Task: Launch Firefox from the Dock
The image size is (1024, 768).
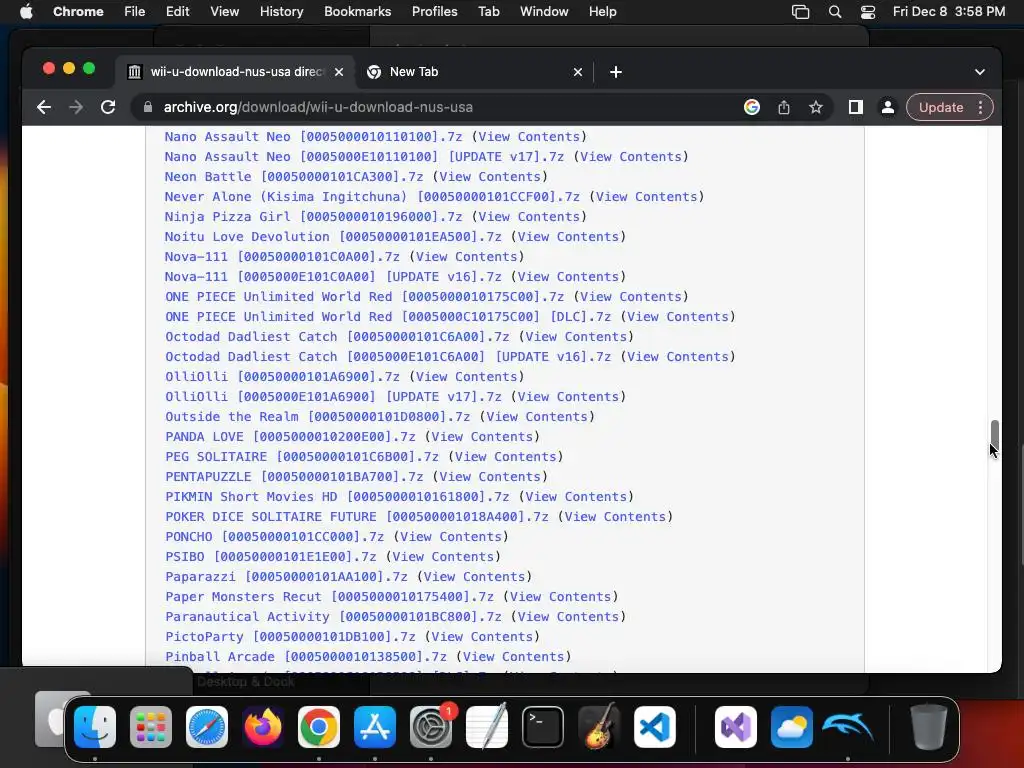Action: tap(263, 727)
